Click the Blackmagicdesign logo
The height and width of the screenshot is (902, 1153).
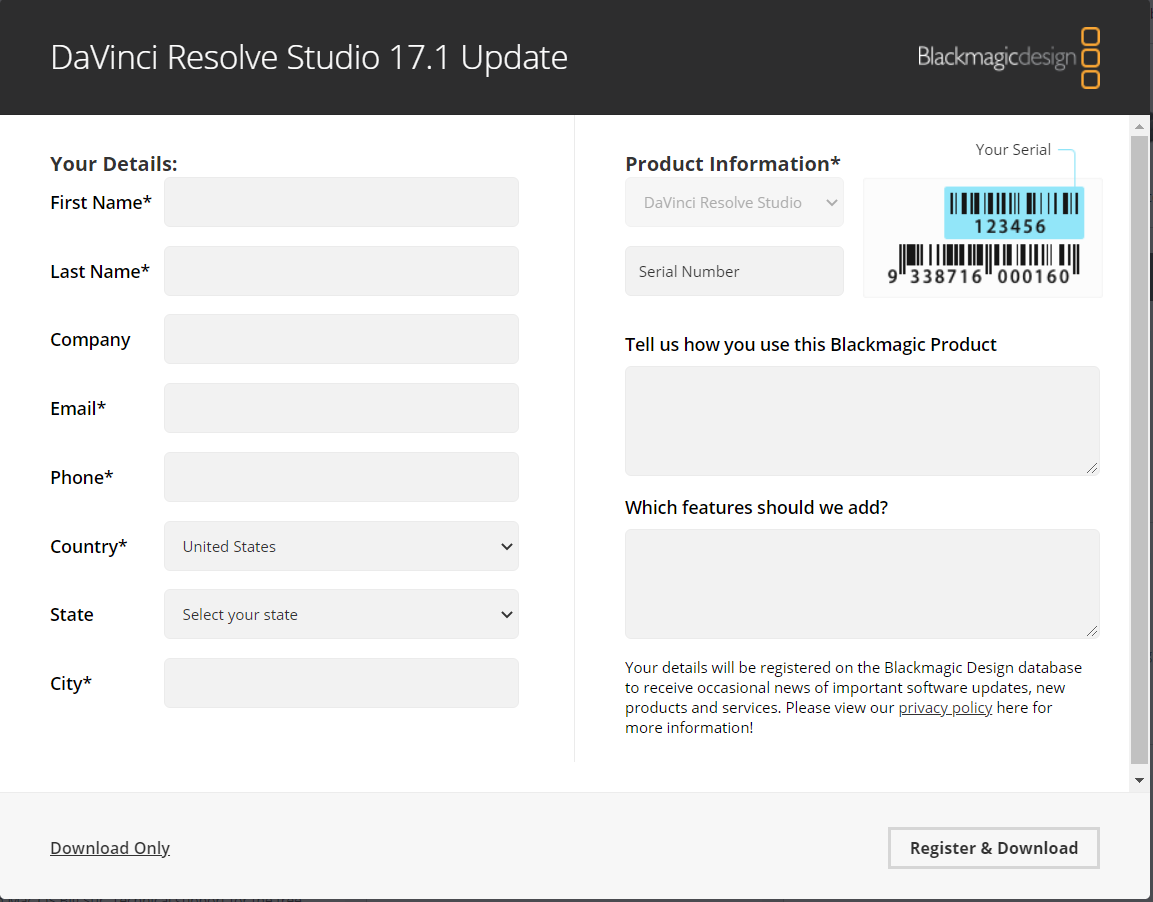[1009, 57]
